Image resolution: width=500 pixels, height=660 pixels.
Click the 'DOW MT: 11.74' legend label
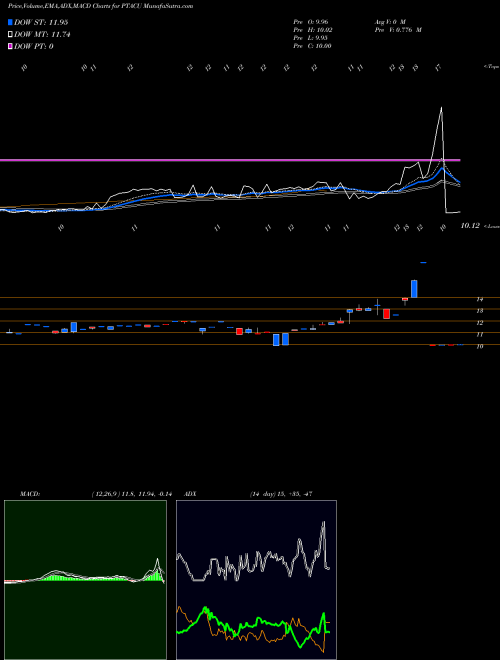[42, 35]
